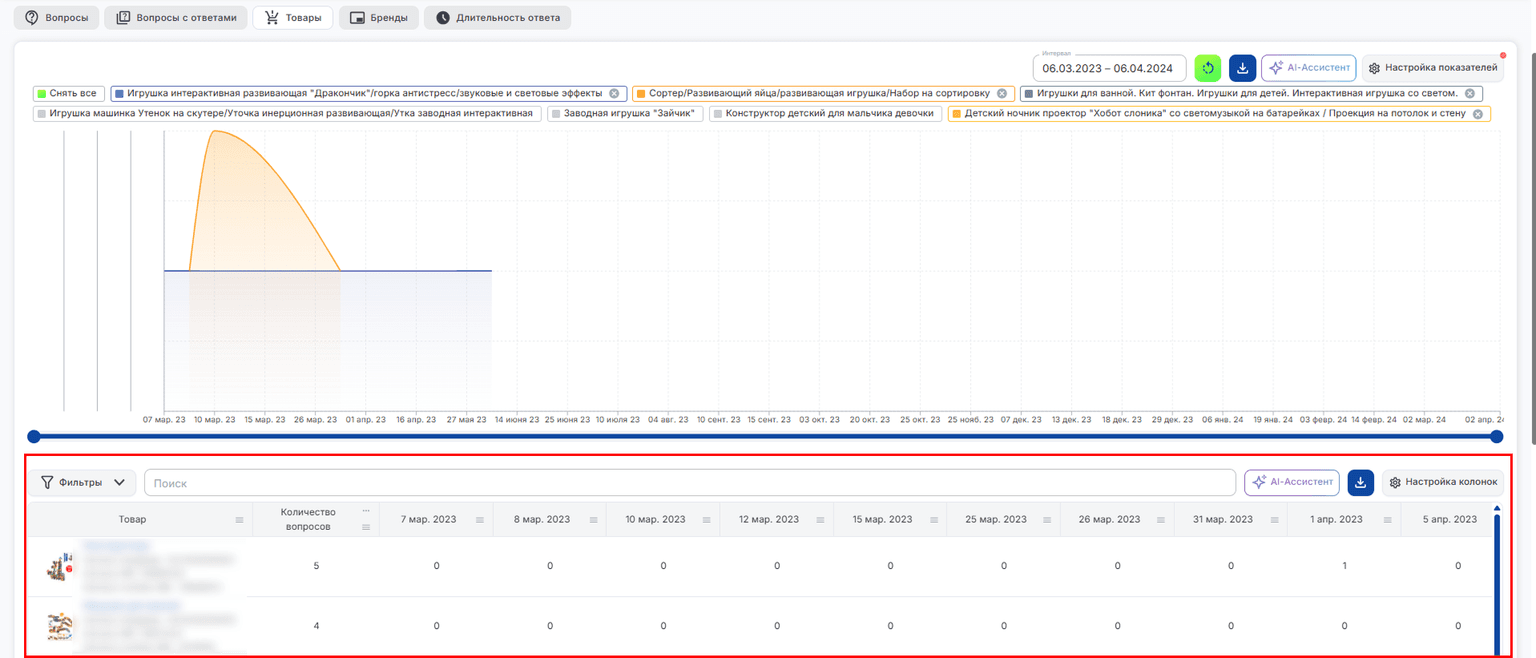Switch to the Бренды tab
Viewport: 1536px width, 658px height.
[x=379, y=18]
